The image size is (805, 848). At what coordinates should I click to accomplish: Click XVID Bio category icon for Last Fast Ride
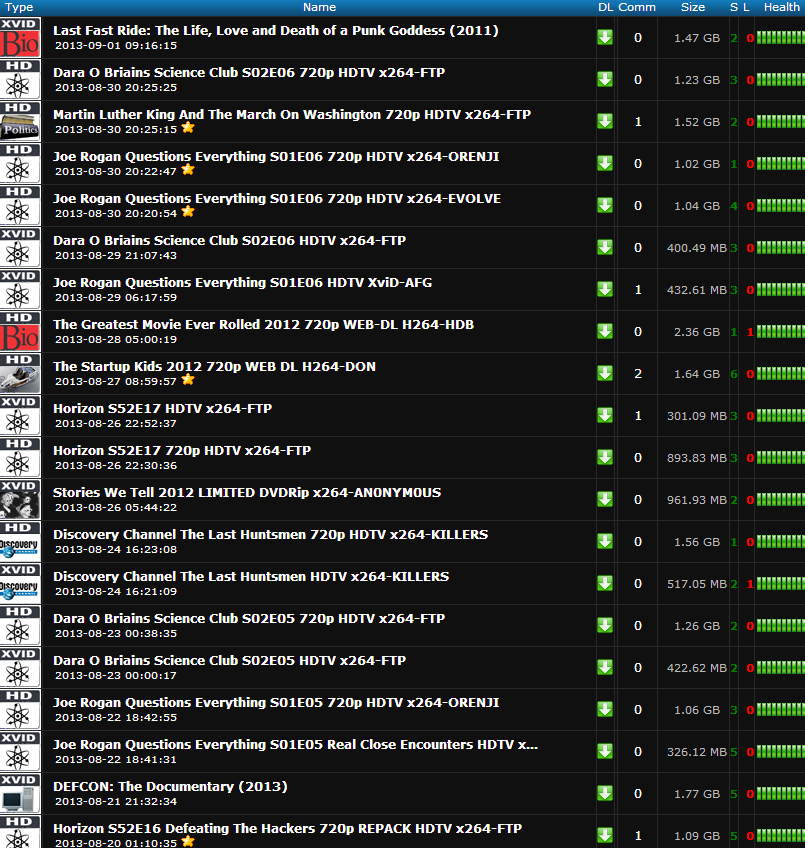pyautogui.click(x=20, y=37)
